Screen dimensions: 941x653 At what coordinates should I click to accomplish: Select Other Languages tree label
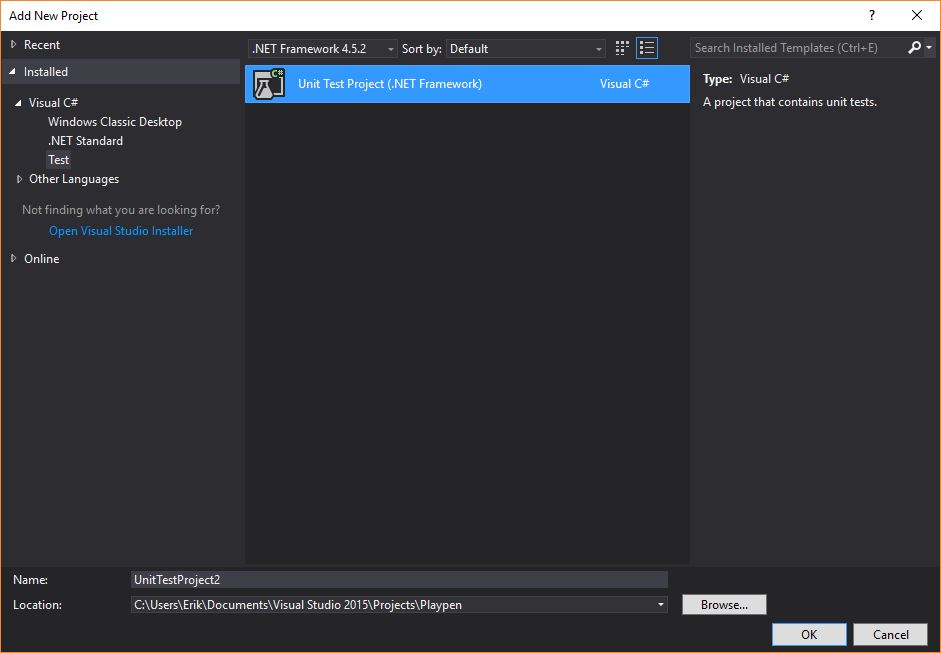[x=74, y=179]
